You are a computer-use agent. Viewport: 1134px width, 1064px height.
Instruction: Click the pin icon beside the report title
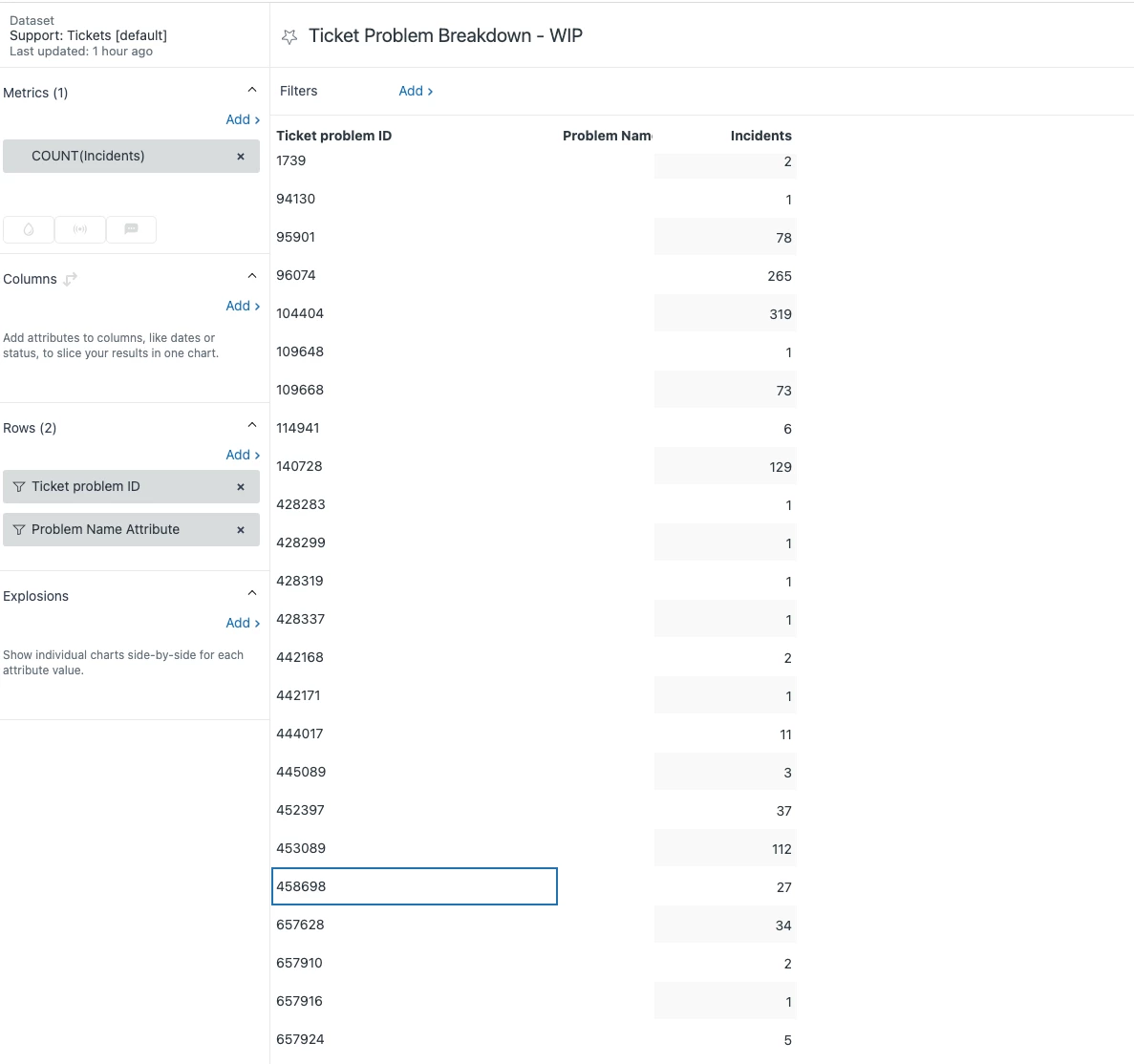click(289, 37)
